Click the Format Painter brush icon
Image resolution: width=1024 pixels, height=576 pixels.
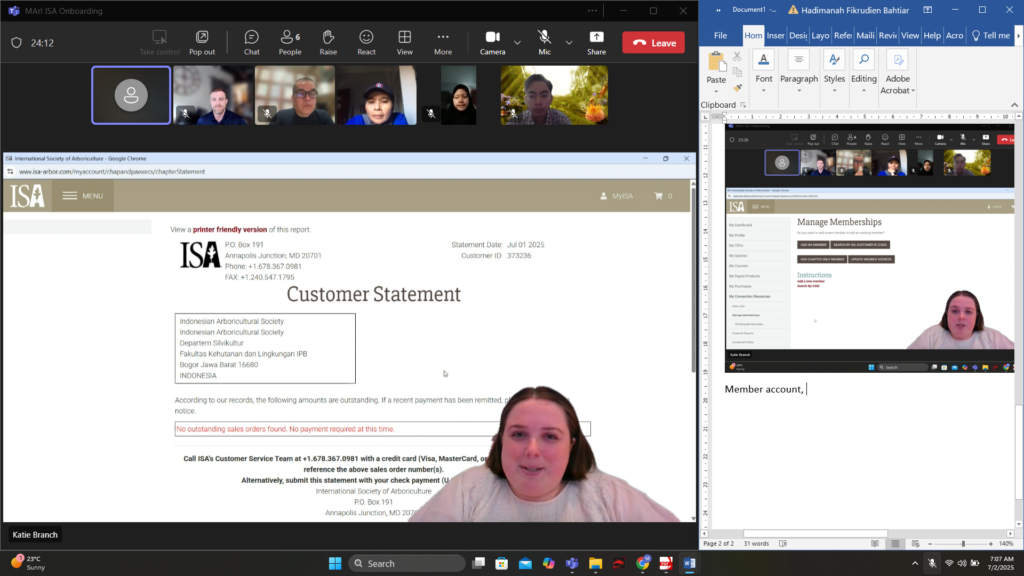pos(737,88)
